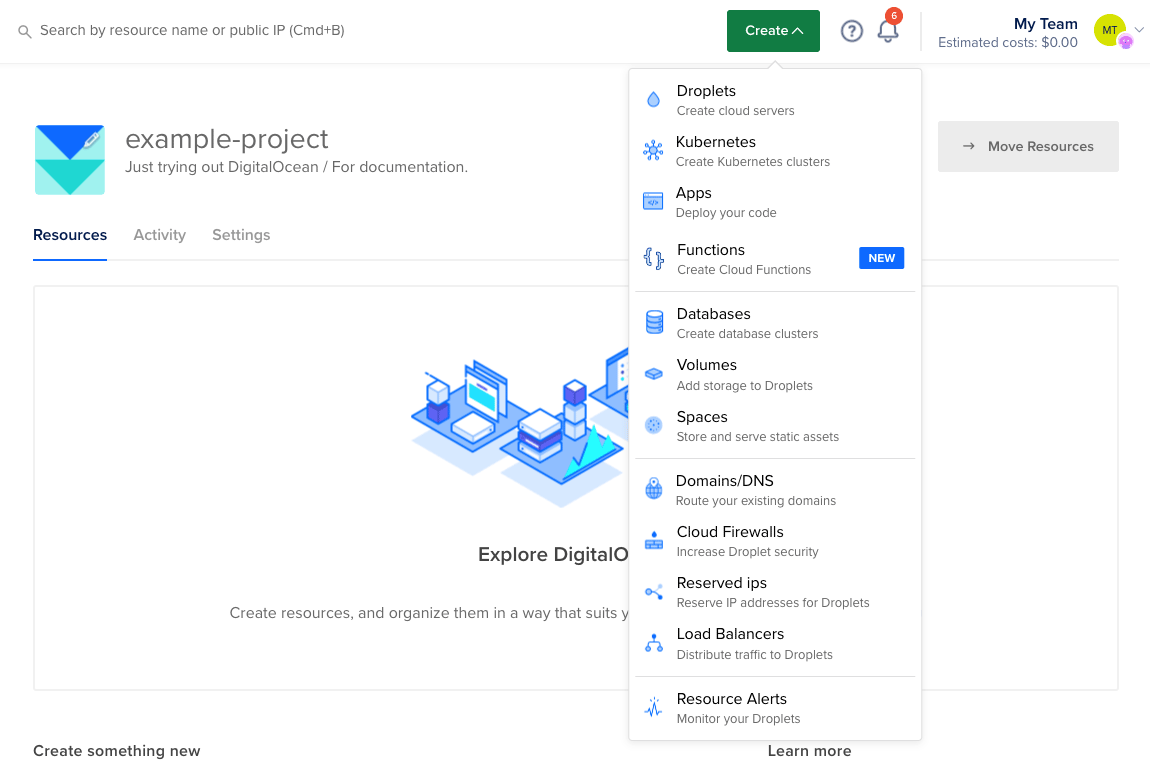Open the notifications bell

pos(887,31)
